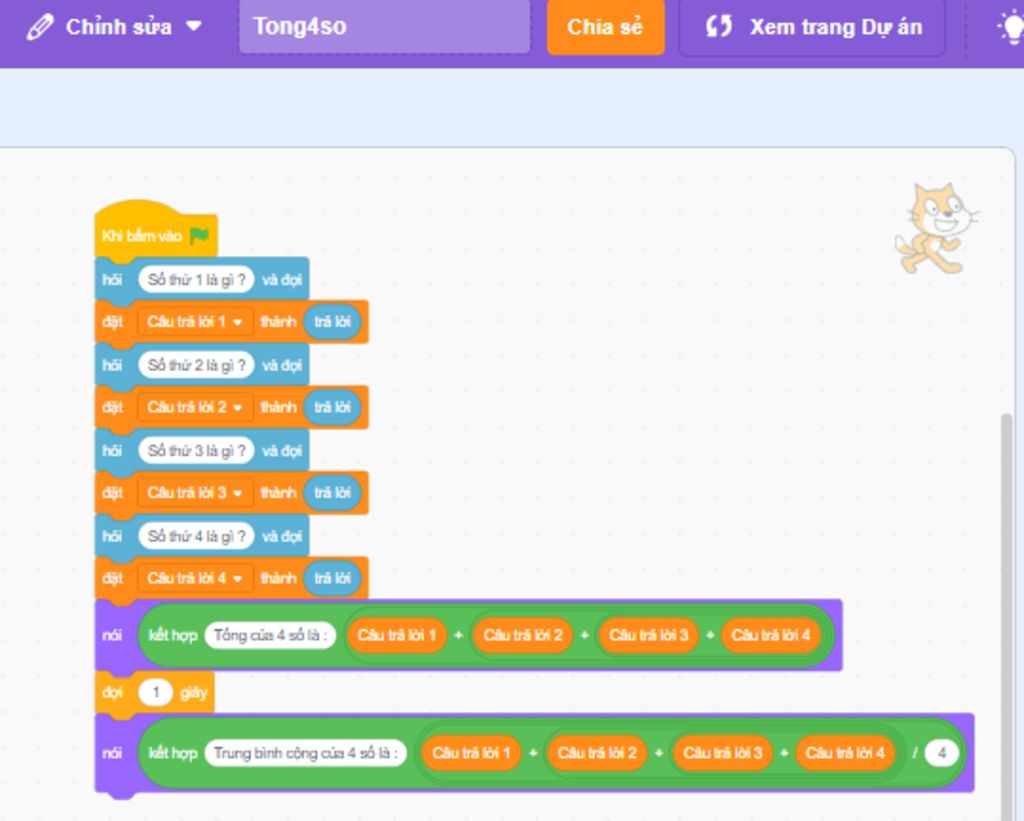Click trả lời reporter in Câu trả lời 3 block
The width and height of the screenshot is (1024, 821).
point(332,492)
